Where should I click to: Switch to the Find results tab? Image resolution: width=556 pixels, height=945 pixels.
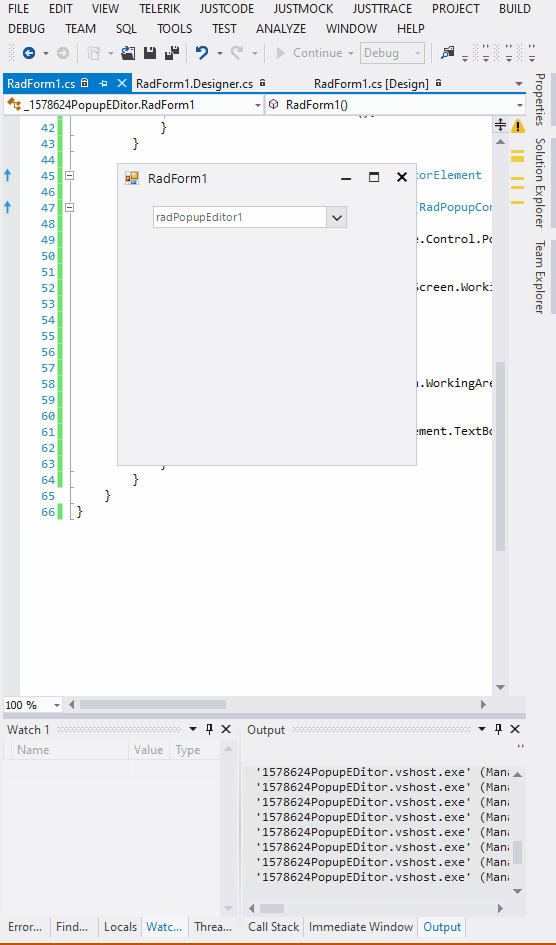point(72,926)
